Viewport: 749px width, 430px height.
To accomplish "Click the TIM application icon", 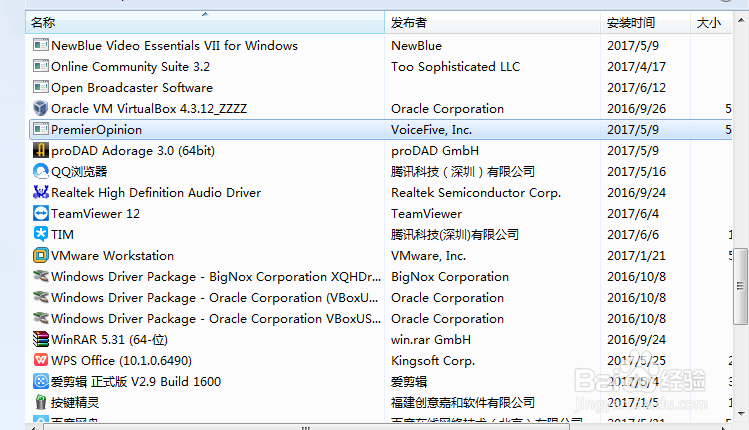I will click(x=41, y=234).
